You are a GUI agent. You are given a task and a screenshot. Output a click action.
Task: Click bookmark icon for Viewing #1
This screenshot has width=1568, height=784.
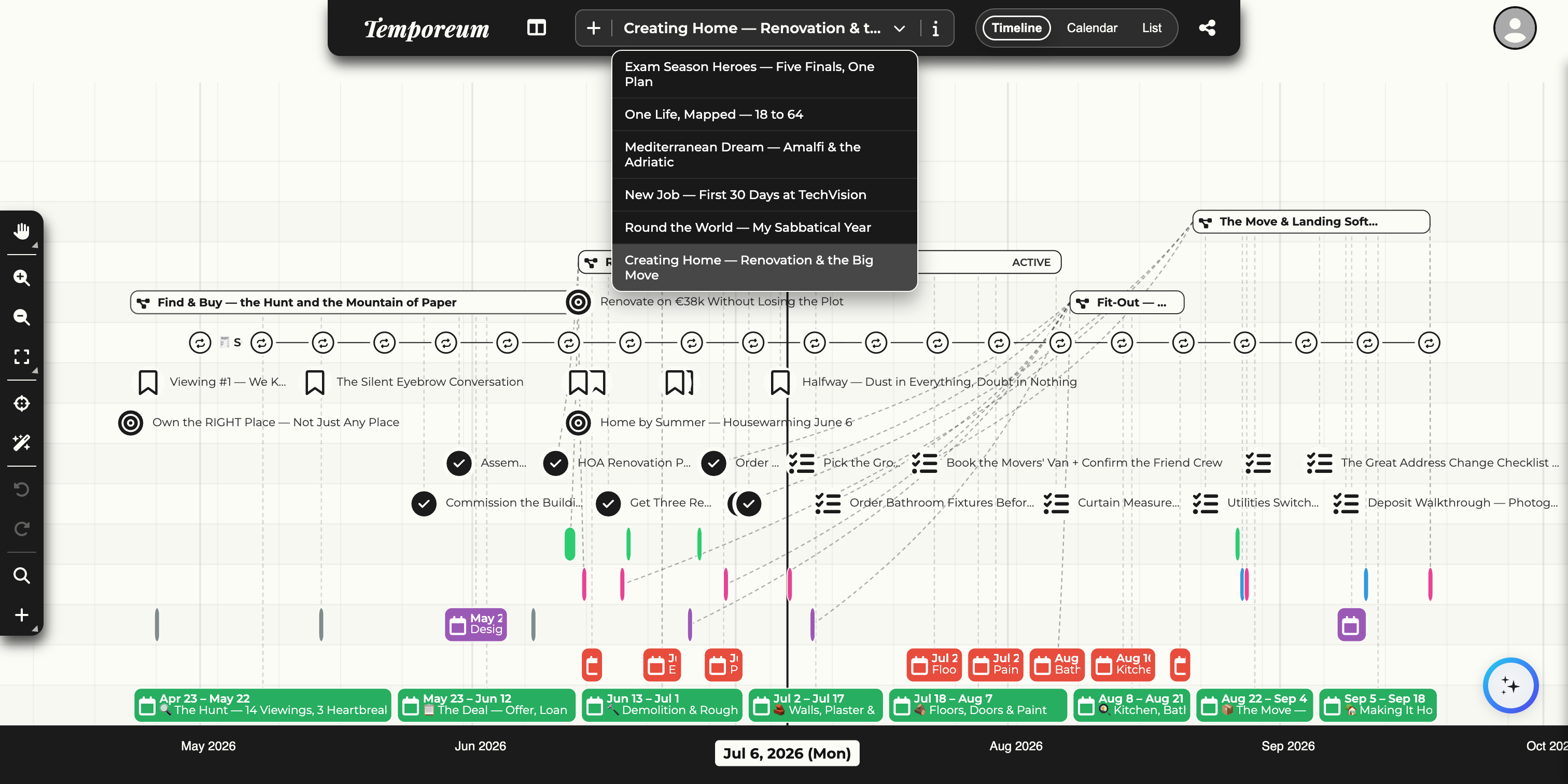pyautogui.click(x=148, y=382)
